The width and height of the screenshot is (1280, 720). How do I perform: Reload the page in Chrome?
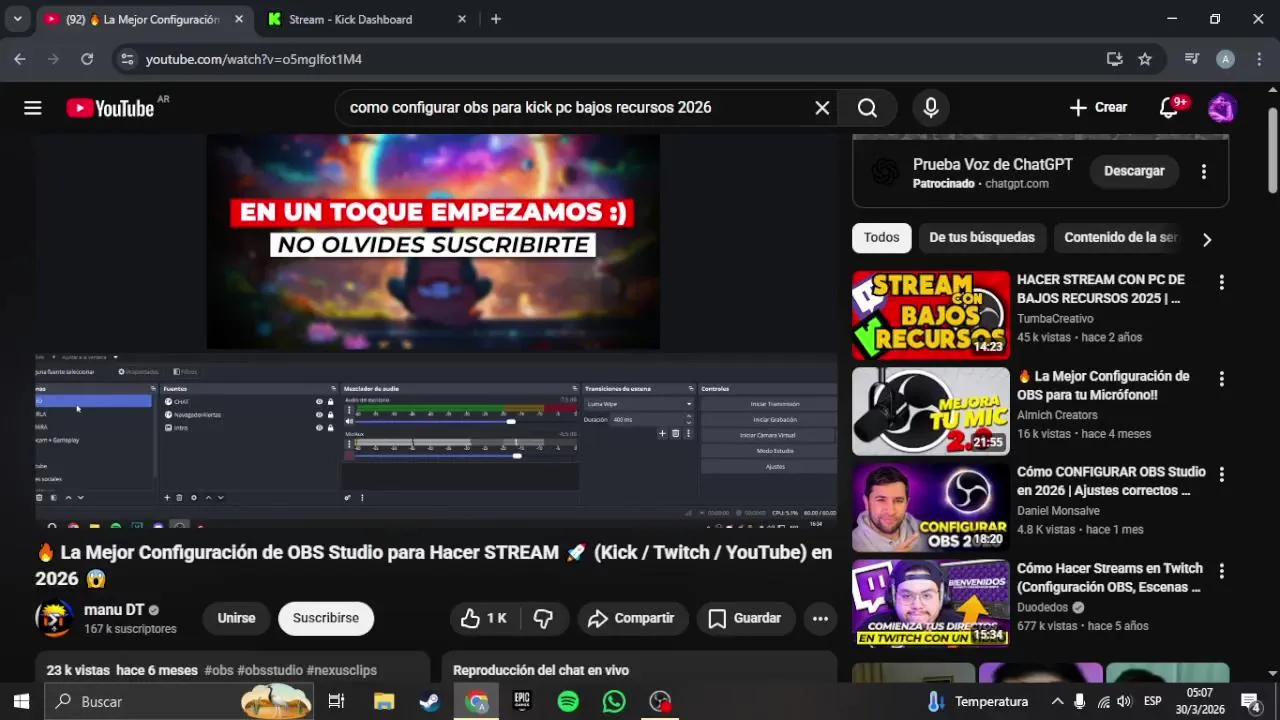(x=87, y=59)
